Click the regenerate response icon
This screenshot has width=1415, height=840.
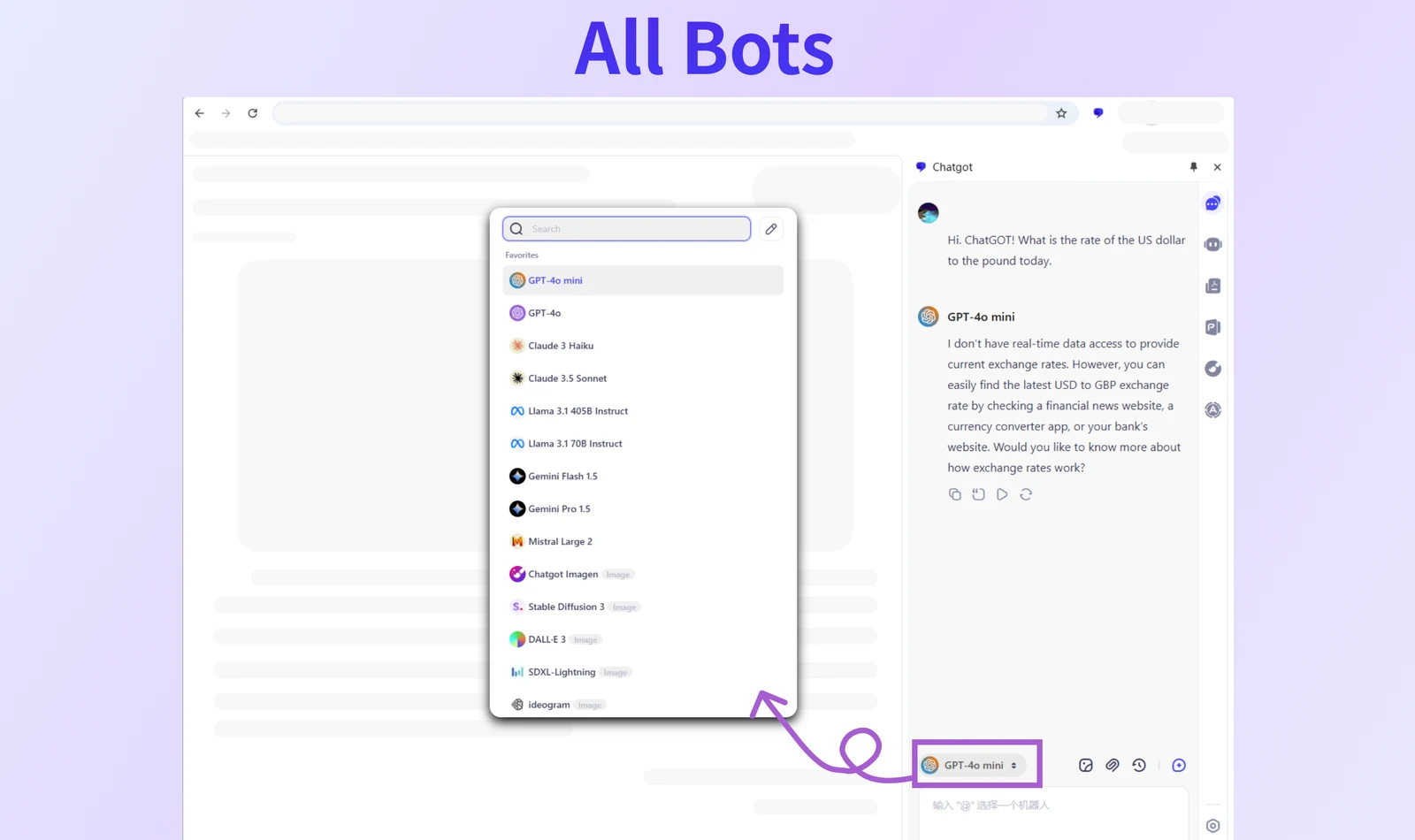point(1026,494)
